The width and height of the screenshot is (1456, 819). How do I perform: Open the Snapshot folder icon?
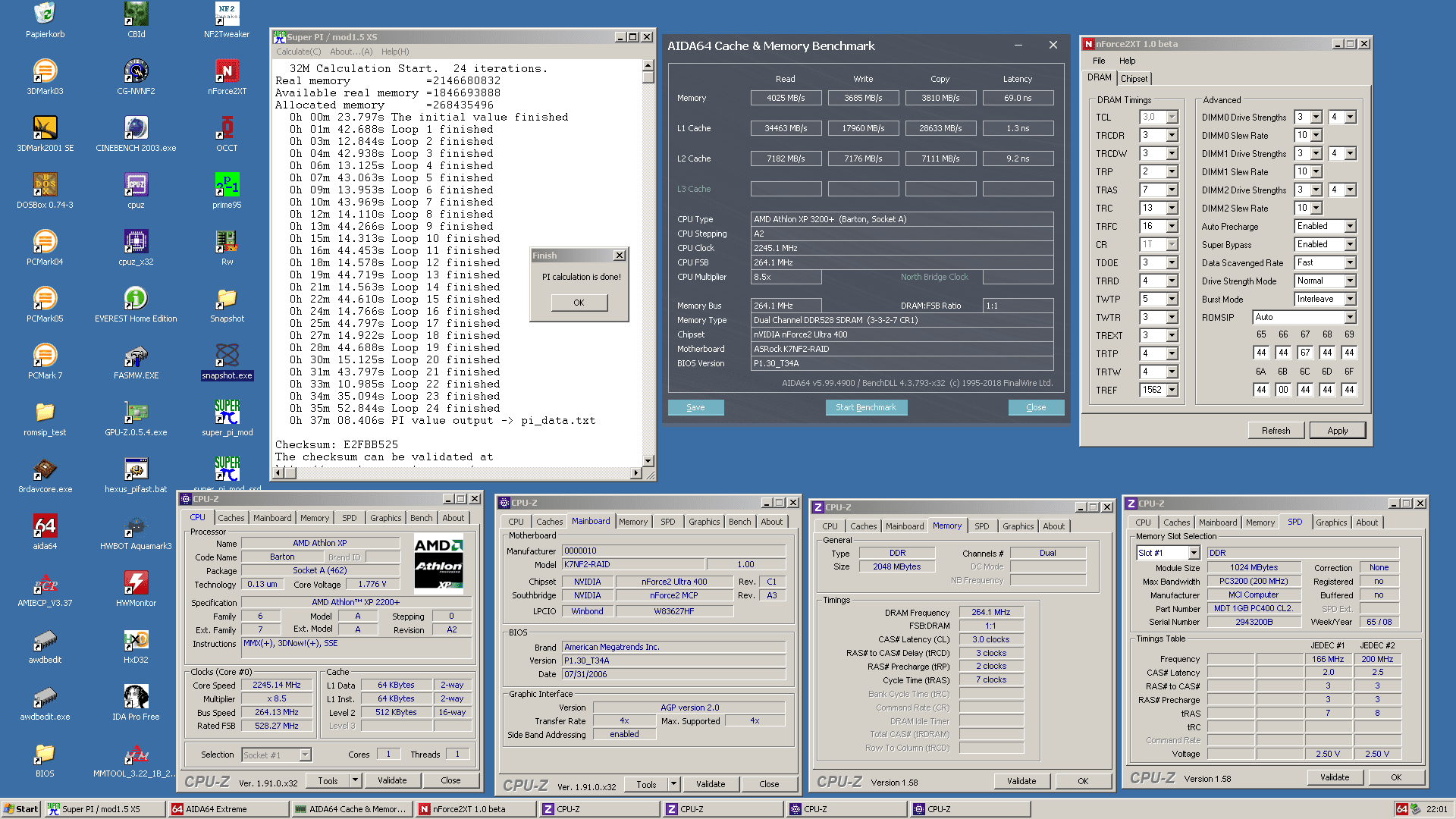(x=227, y=304)
